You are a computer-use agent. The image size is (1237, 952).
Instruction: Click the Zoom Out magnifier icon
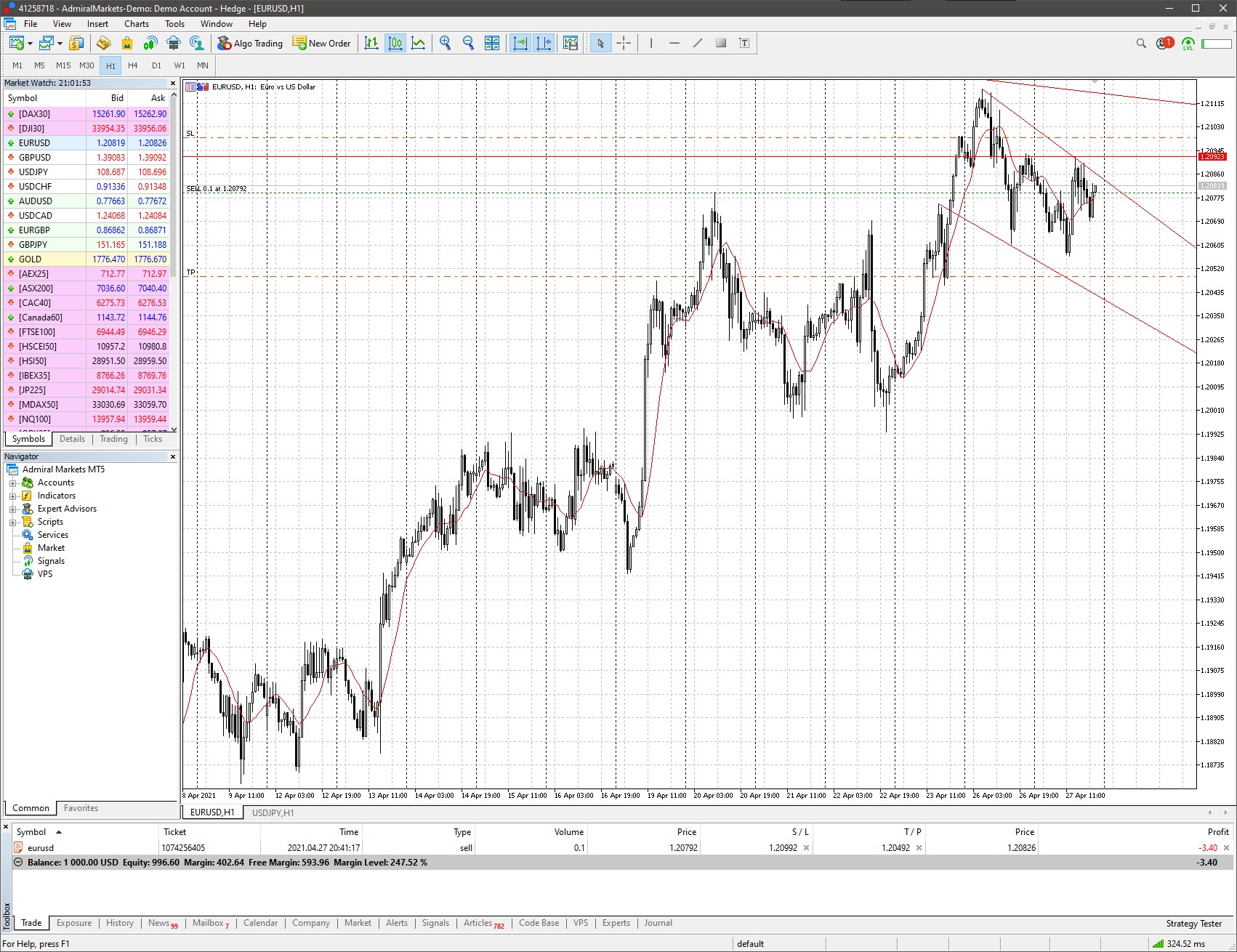point(468,44)
